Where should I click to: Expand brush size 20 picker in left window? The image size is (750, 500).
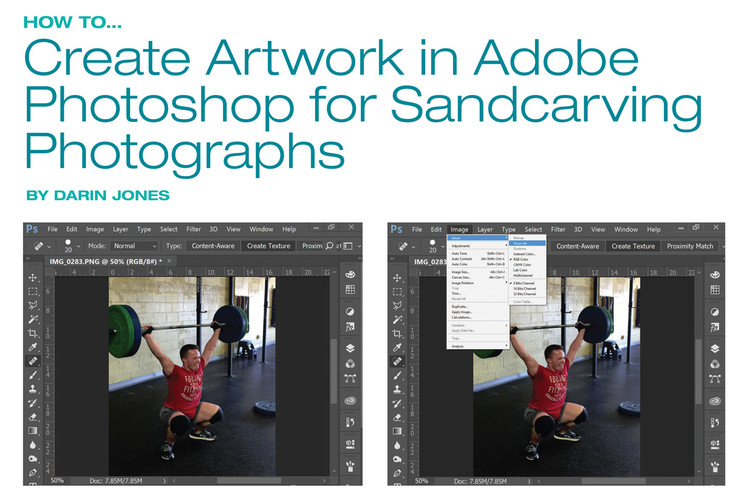78,247
